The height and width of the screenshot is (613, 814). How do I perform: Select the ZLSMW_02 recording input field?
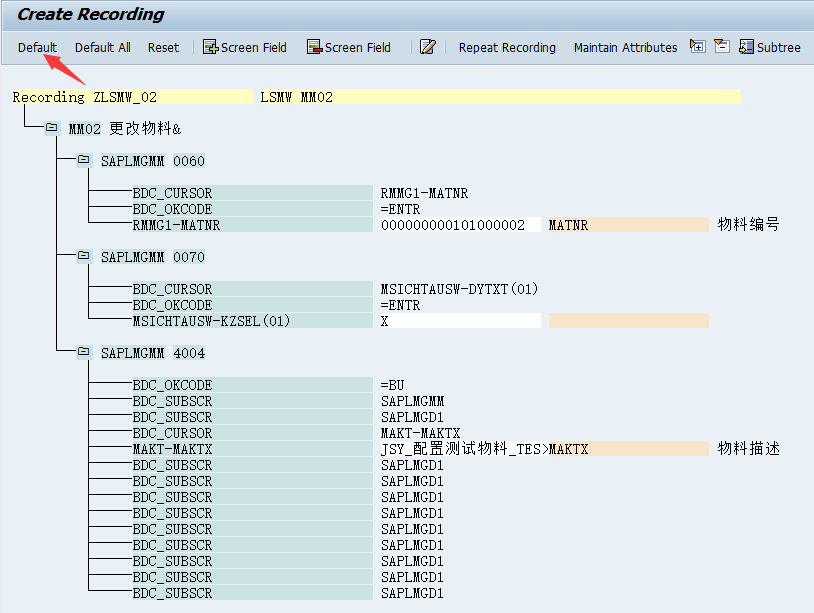pos(168,96)
